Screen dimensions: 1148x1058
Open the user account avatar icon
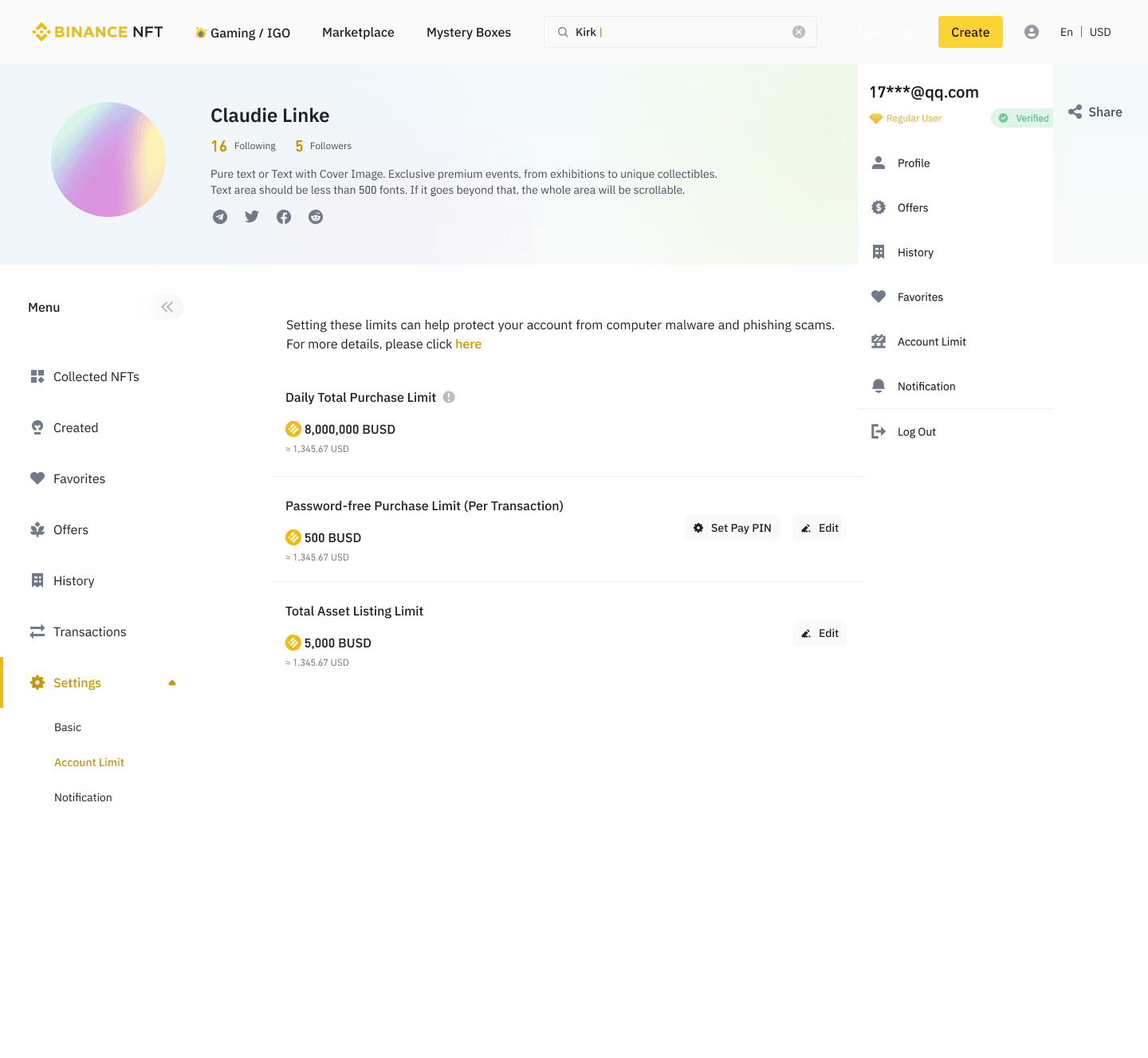pyautogui.click(x=1032, y=32)
